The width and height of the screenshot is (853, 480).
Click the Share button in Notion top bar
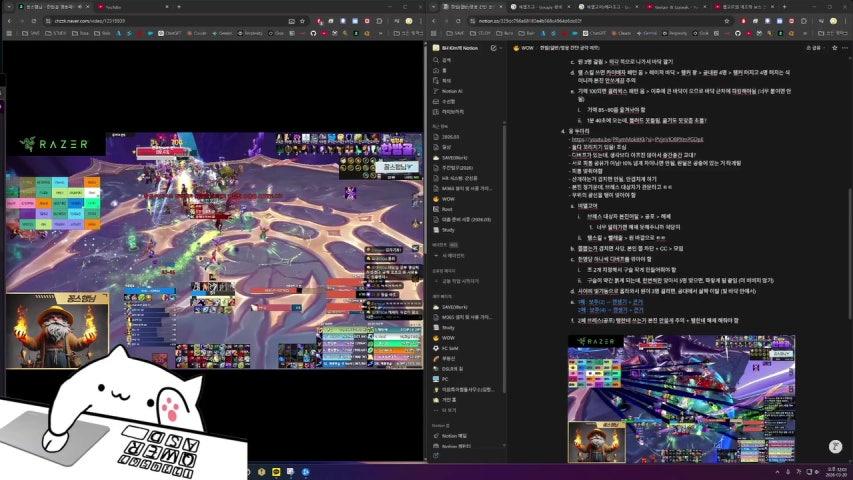(813, 48)
